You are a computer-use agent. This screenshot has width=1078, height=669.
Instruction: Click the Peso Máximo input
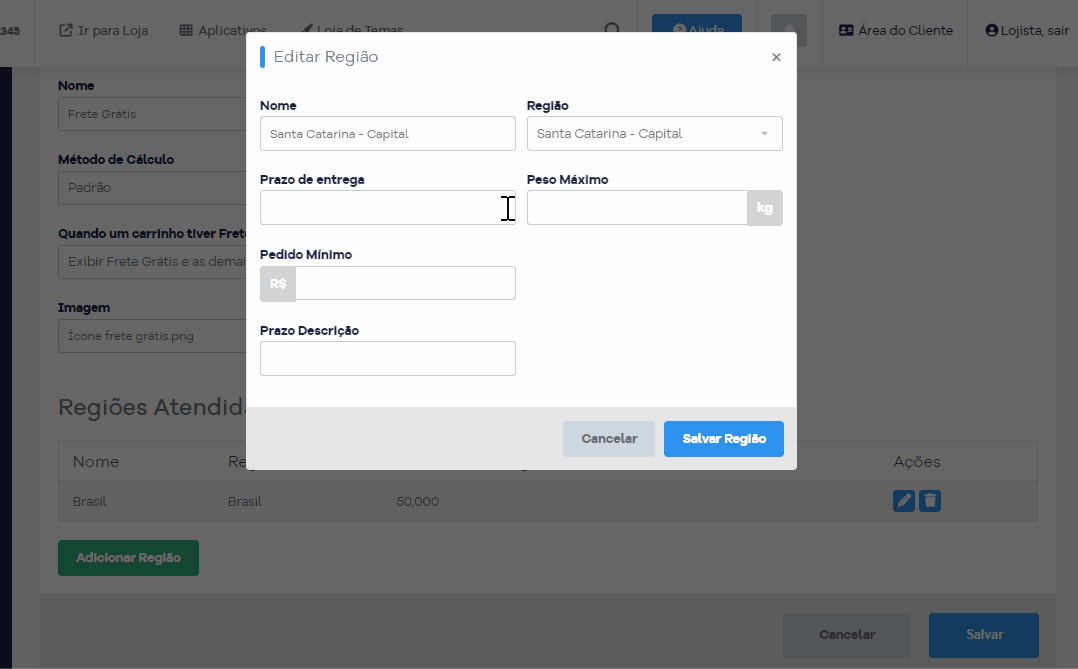[637, 208]
